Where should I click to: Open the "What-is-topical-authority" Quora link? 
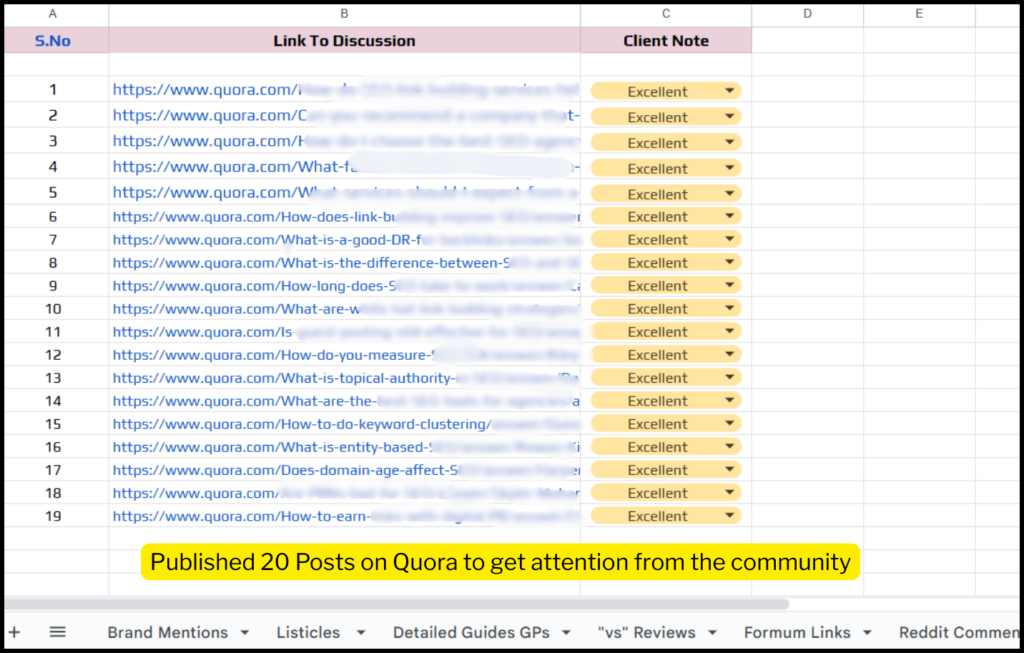click(346, 377)
